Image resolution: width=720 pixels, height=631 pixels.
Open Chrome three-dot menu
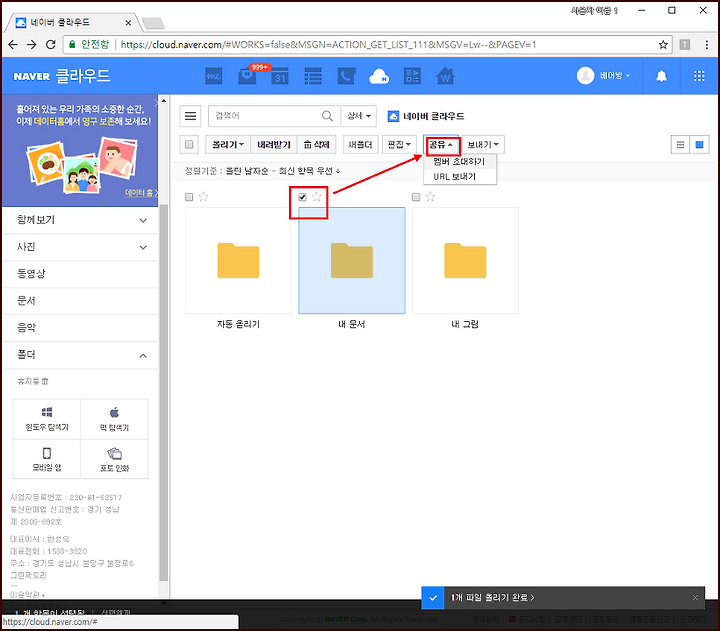(707, 45)
